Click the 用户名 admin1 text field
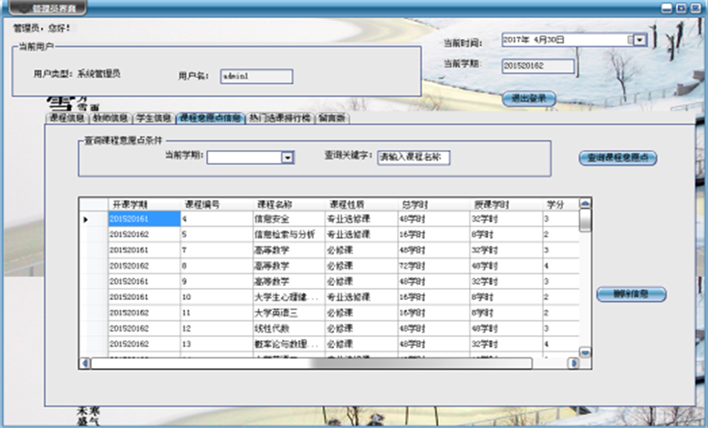The image size is (708, 428). click(256, 75)
